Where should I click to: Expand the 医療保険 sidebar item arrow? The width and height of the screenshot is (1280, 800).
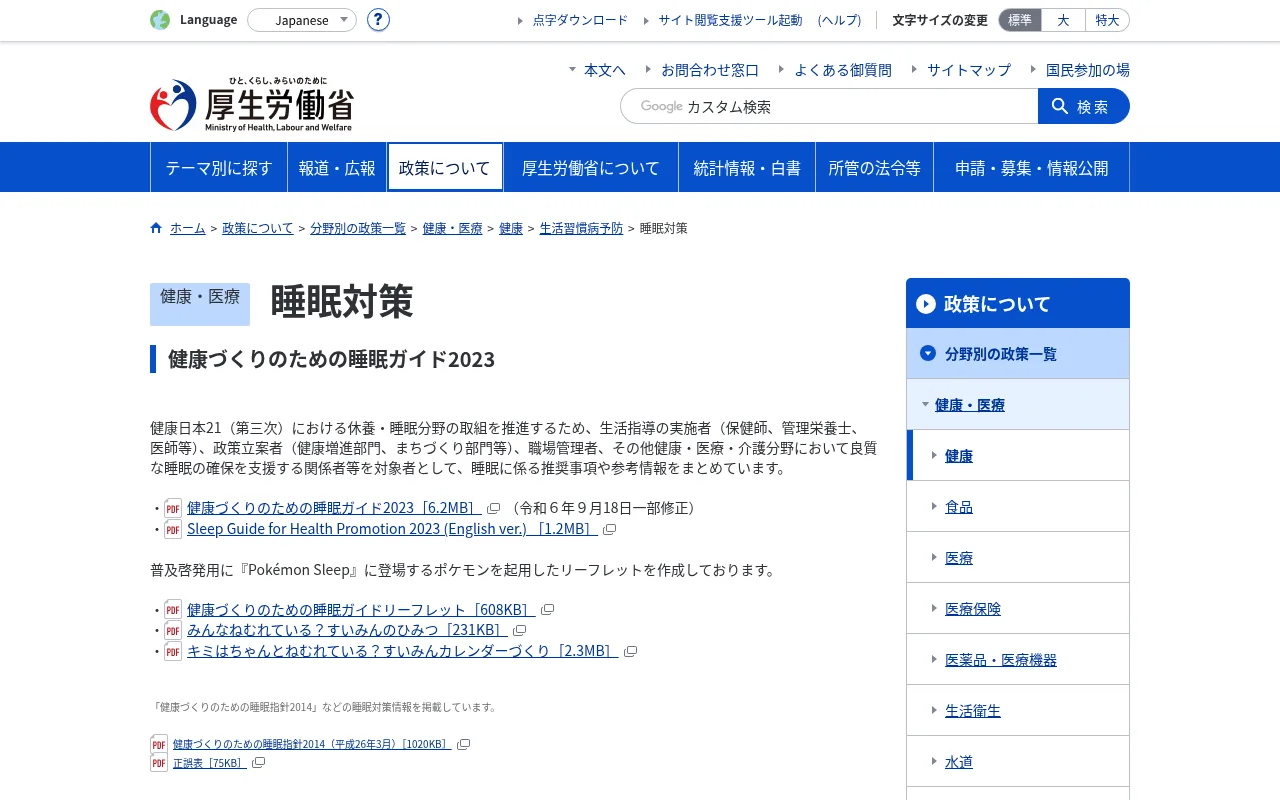pos(934,608)
